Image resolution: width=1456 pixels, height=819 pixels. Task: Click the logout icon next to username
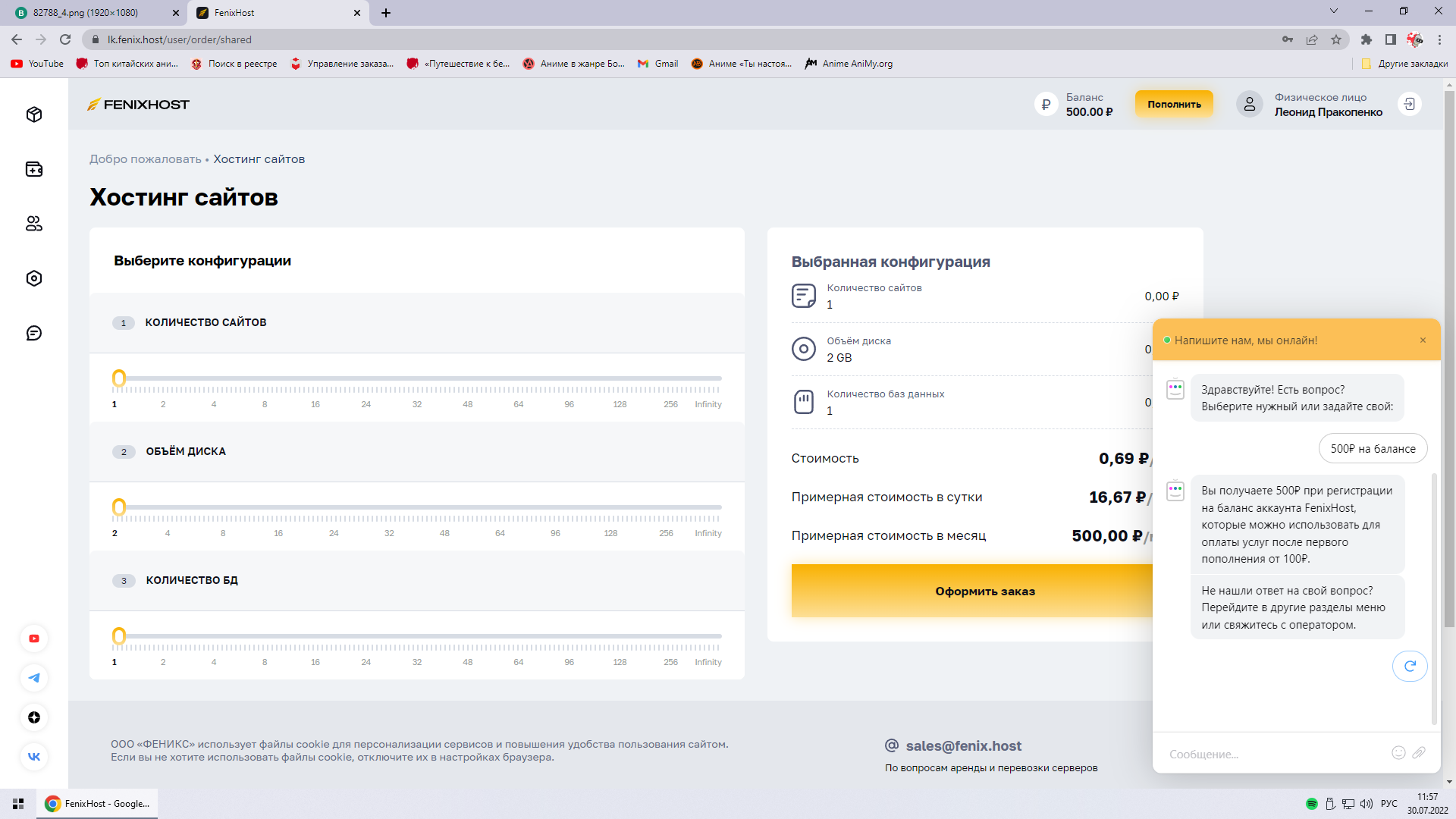(1409, 104)
